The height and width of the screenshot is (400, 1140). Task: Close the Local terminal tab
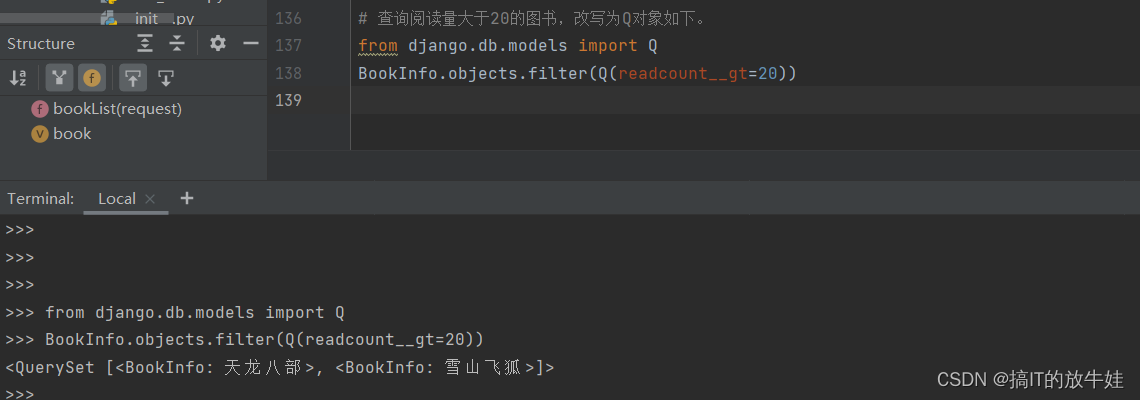click(x=150, y=199)
